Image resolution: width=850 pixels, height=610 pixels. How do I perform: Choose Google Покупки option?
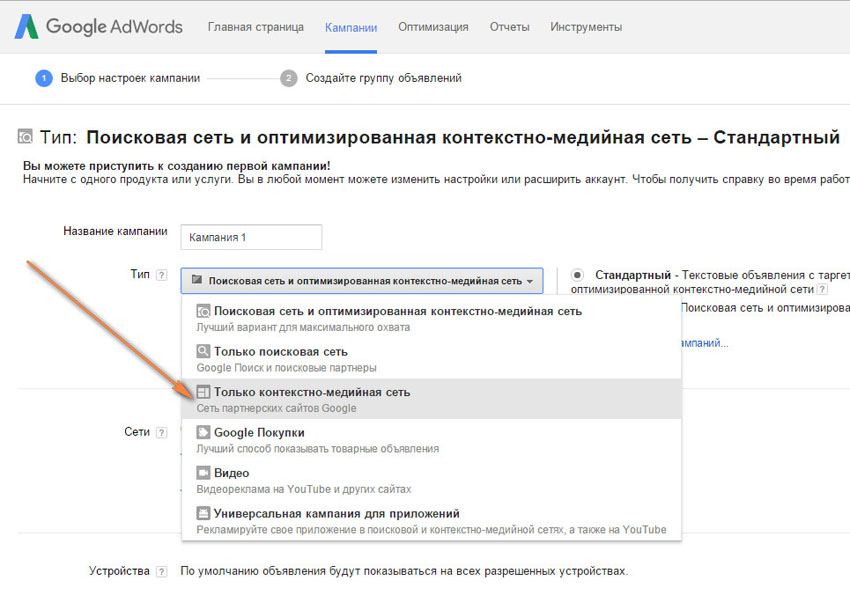(432, 439)
